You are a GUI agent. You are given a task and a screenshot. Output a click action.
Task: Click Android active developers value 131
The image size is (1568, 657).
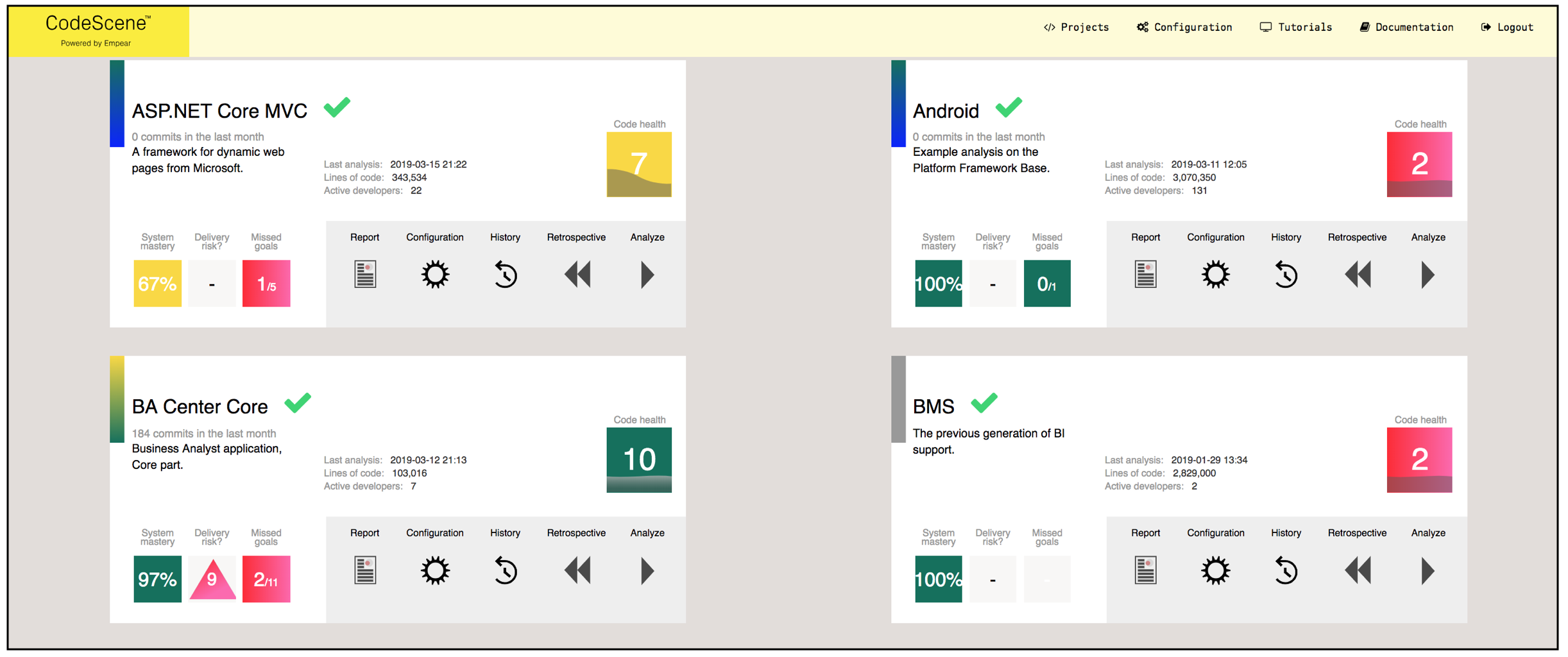(1199, 191)
